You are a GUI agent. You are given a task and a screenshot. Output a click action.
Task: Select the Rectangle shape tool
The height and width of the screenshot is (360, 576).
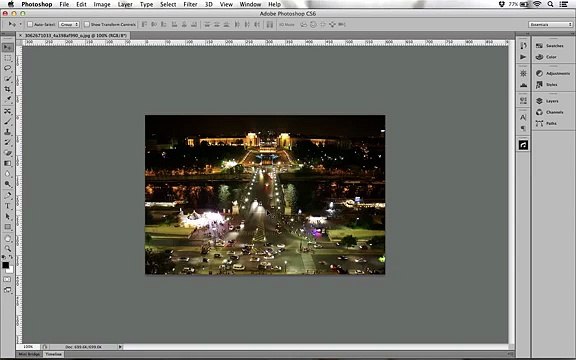click(x=7, y=227)
